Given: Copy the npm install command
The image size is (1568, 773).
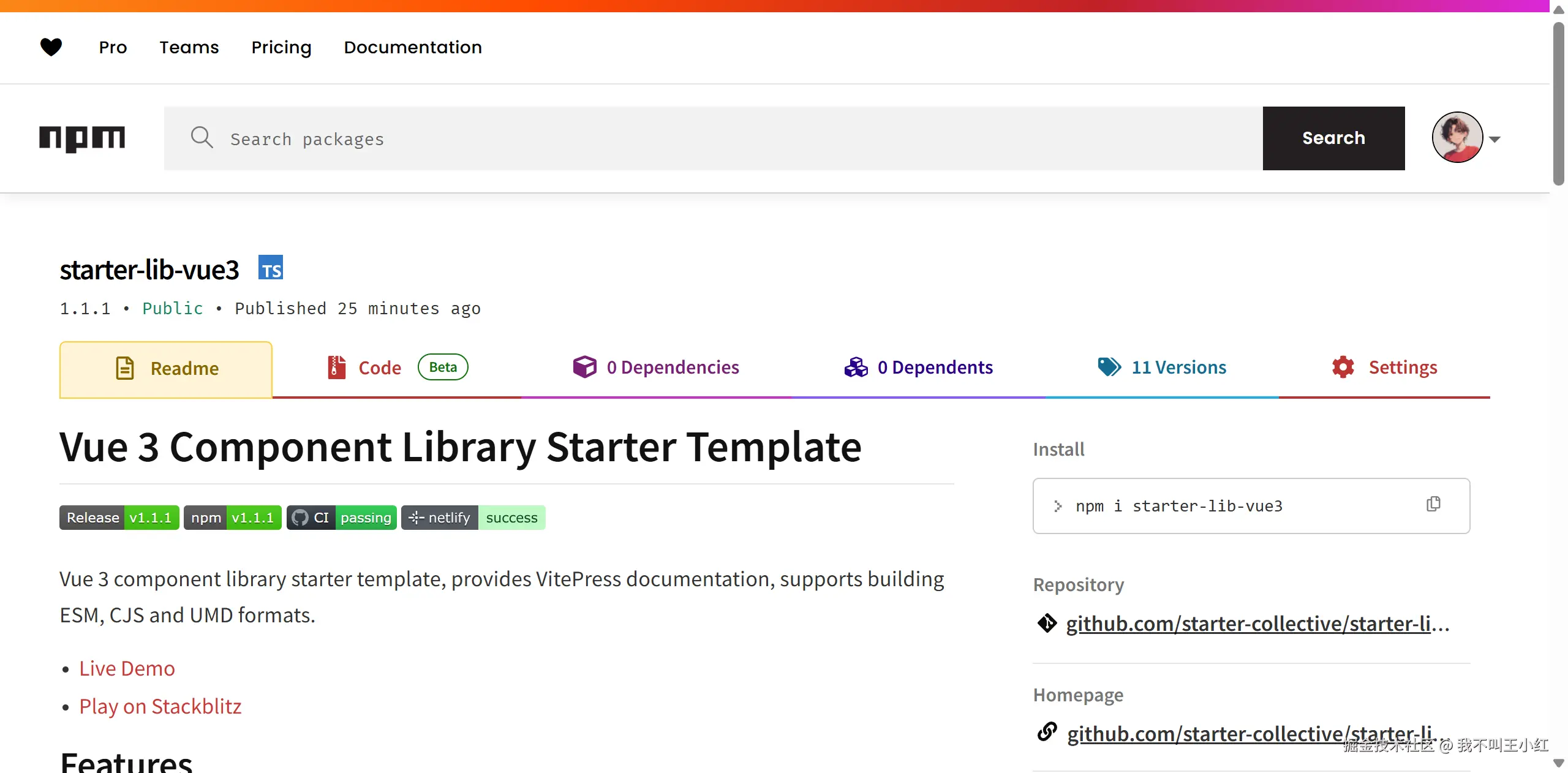Looking at the screenshot, I should (1433, 504).
